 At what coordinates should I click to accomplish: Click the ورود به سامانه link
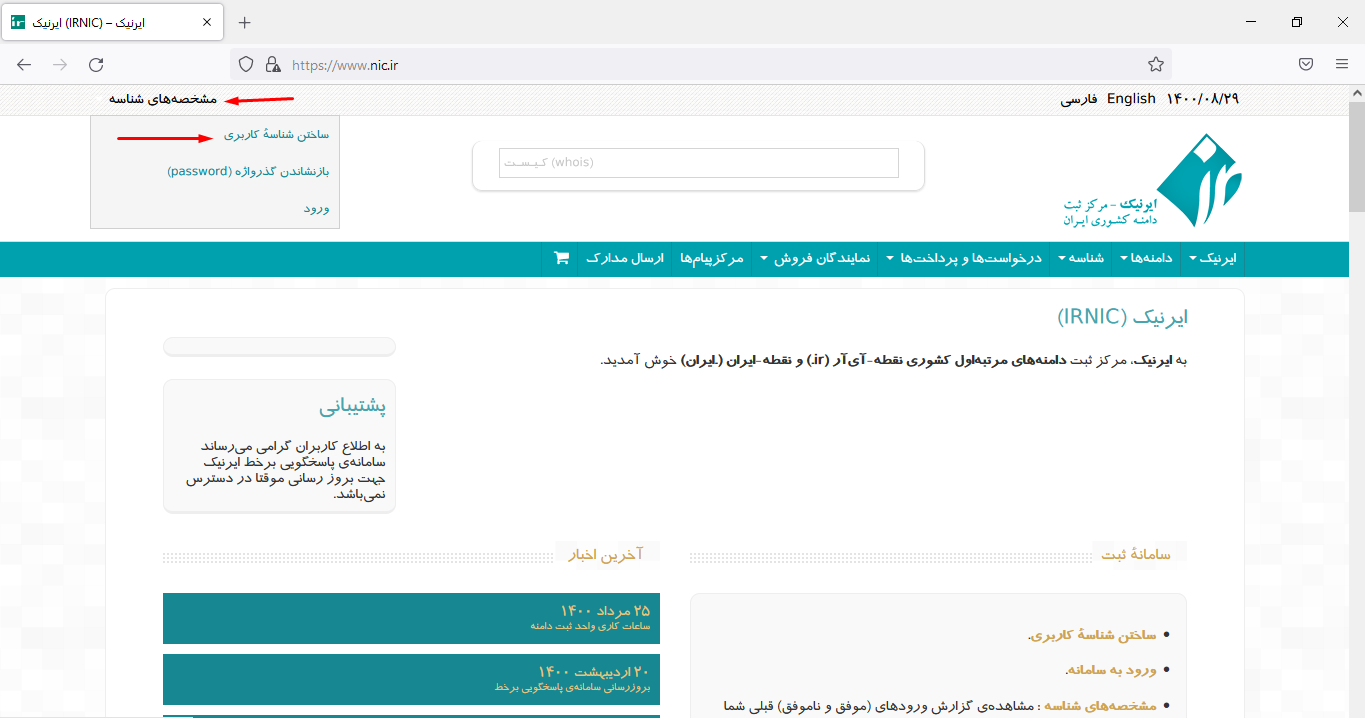click(x=1111, y=670)
